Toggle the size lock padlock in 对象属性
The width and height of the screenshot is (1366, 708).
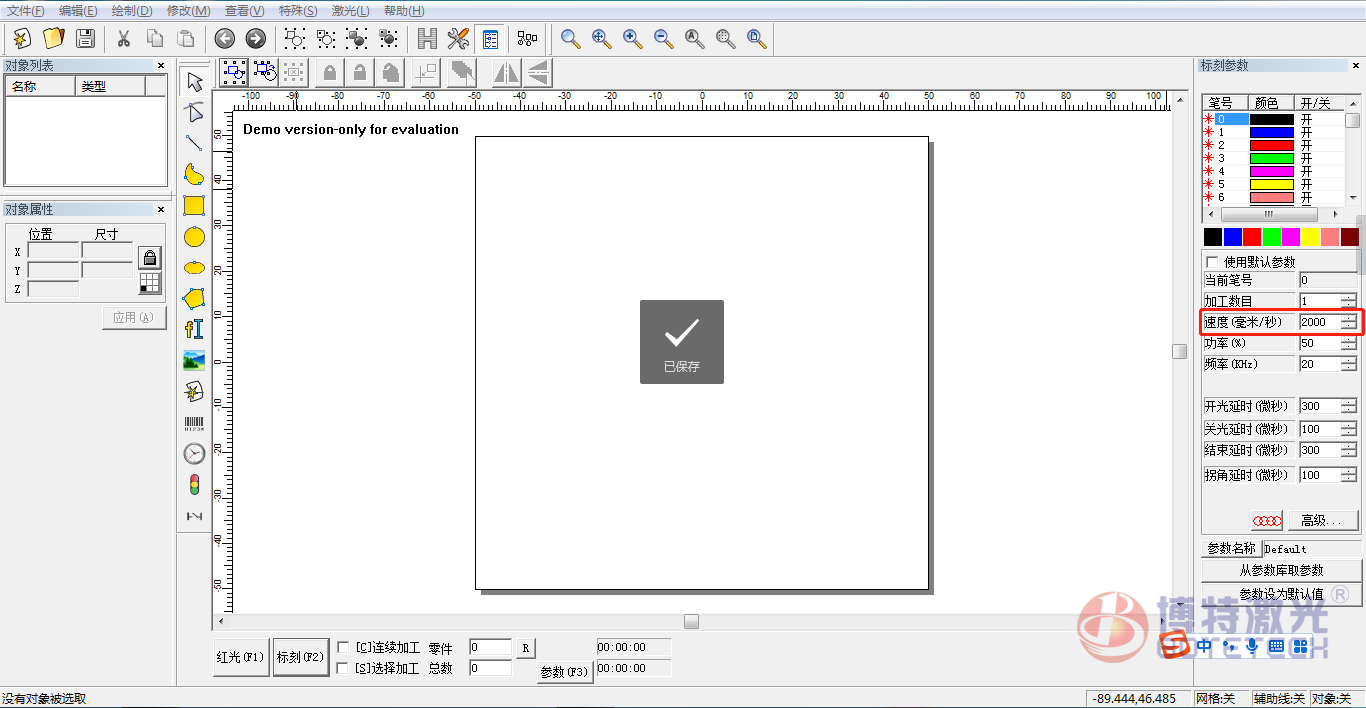coord(149,257)
